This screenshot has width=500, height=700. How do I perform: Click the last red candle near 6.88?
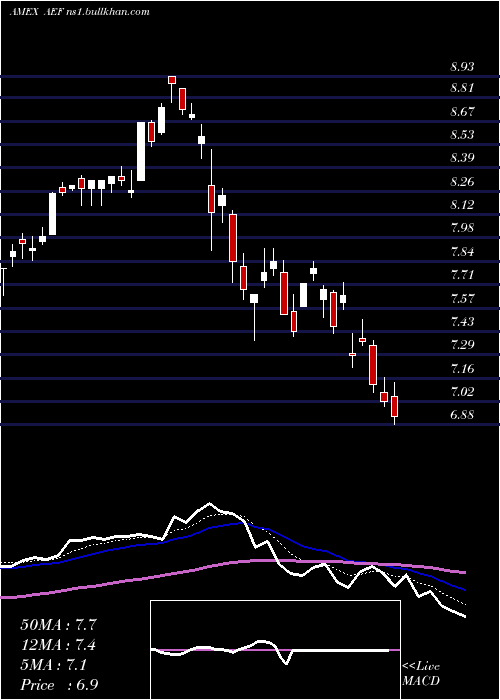394,406
